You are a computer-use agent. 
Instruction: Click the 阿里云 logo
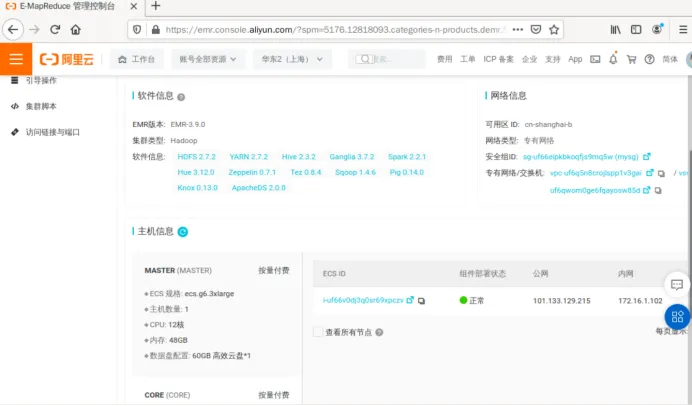click(67, 59)
